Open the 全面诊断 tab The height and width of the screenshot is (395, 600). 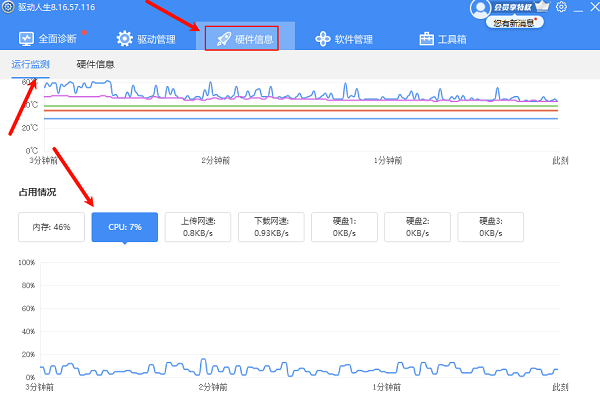48,39
